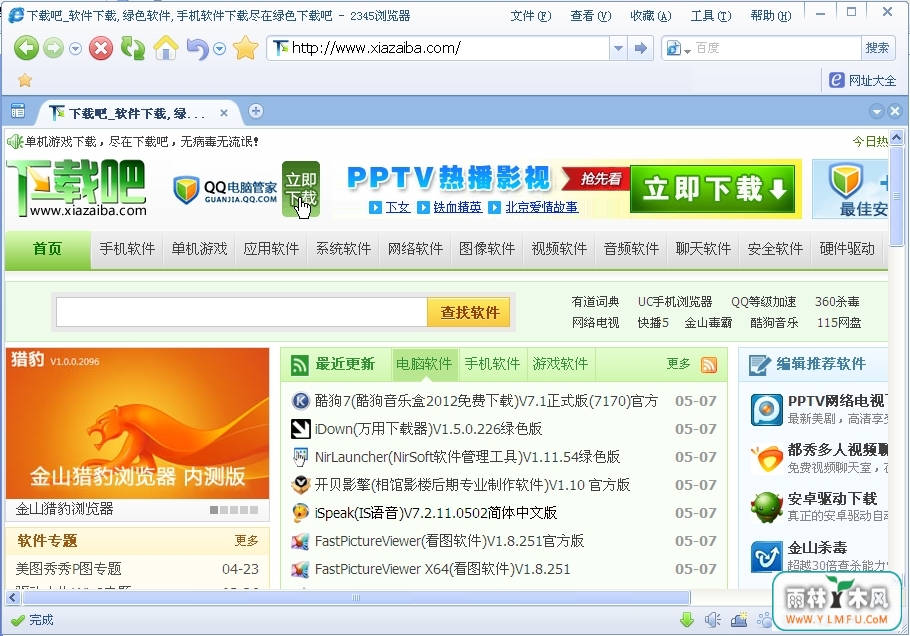Viewport: 910px width, 636px height.
Task: Click the banner slide indicator dots
Action: tap(234, 509)
